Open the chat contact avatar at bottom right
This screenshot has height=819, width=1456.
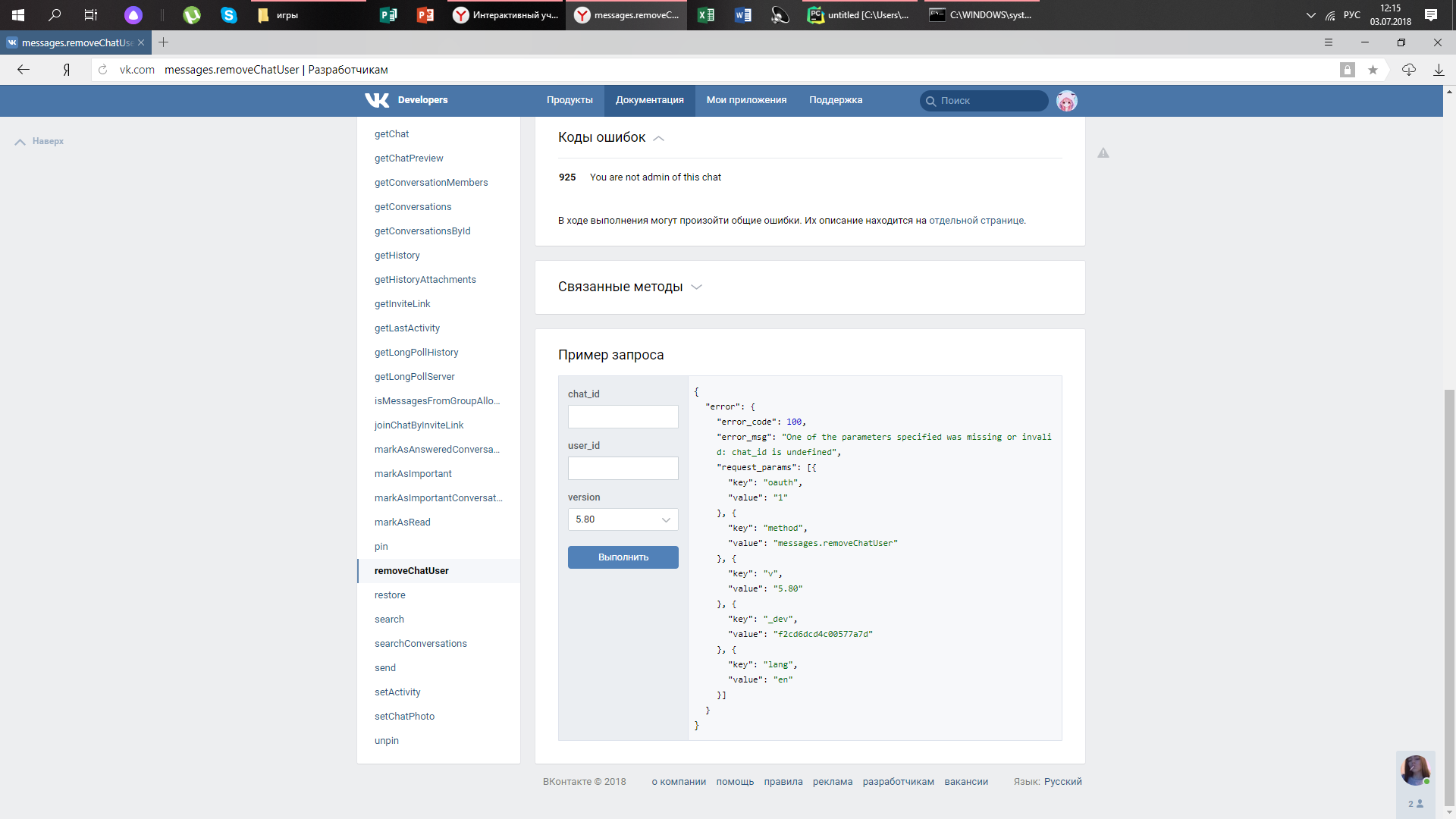(x=1415, y=770)
